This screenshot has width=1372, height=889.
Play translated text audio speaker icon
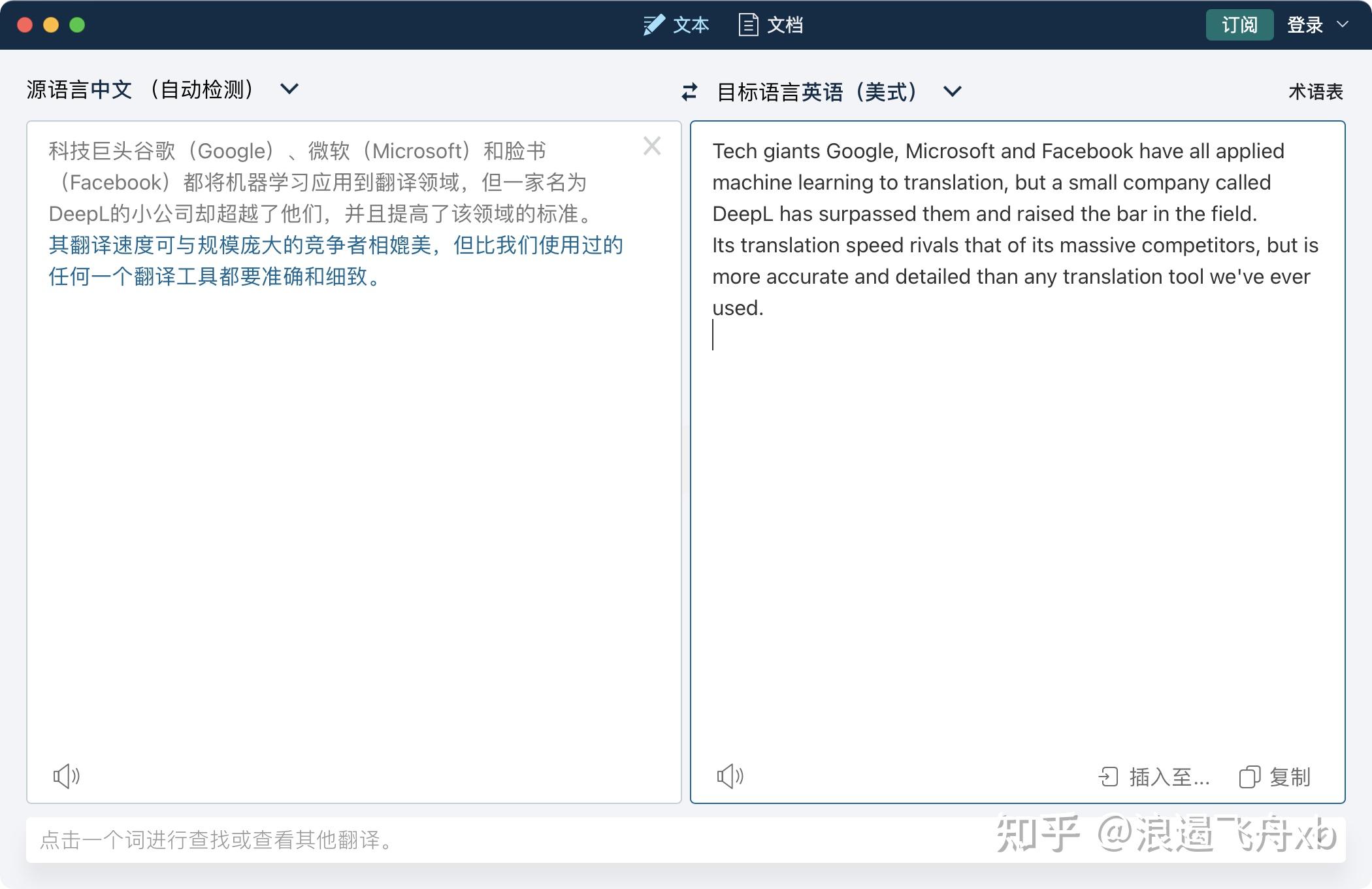[730, 776]
